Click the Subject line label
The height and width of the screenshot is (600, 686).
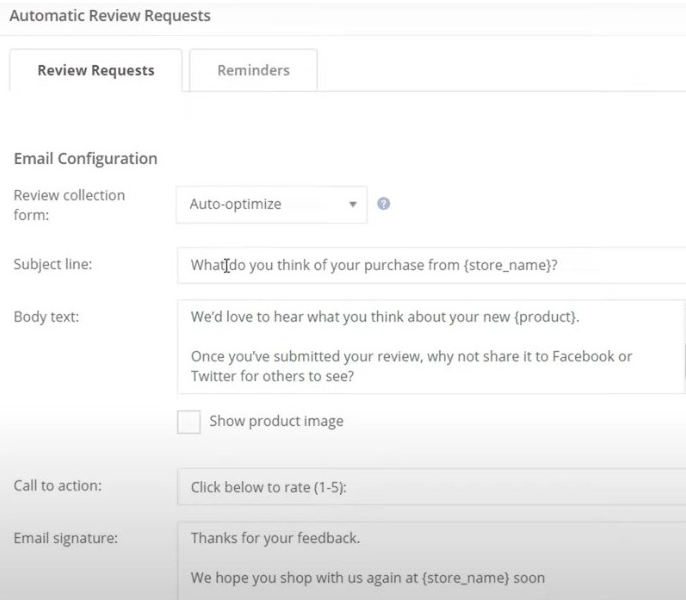click(53, 264)
